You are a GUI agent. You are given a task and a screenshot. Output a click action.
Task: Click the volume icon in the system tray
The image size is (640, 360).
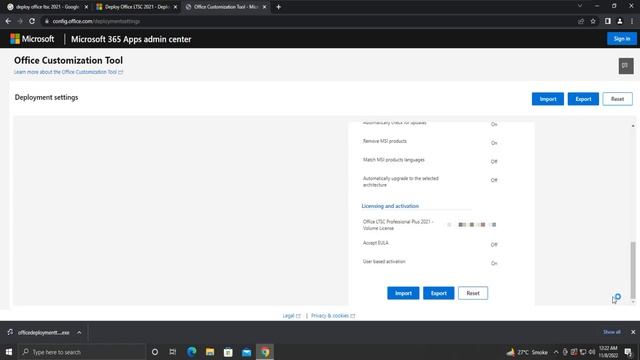[592, 352]
